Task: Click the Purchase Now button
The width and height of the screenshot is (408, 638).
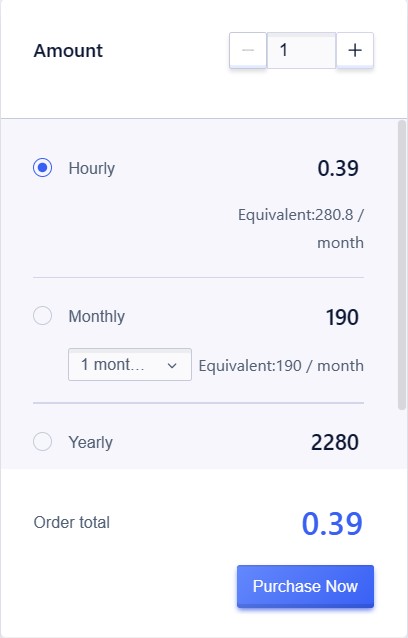Action: pos(305,586)
